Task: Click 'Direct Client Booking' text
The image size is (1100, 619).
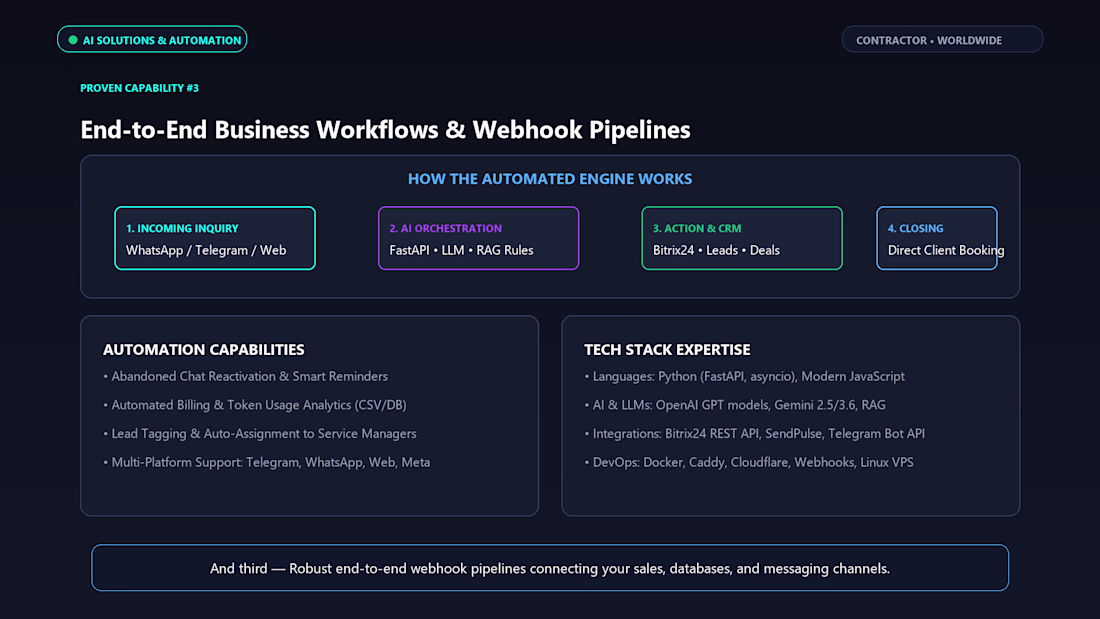Action: pyautogui.click(x=946, y=251)
